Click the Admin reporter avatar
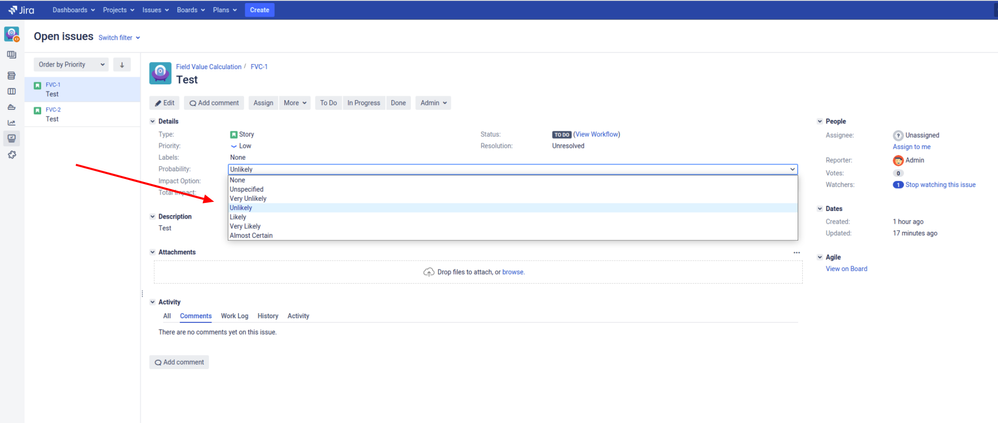Viewport: 998px width, 423px height. (x=898, y=160)
